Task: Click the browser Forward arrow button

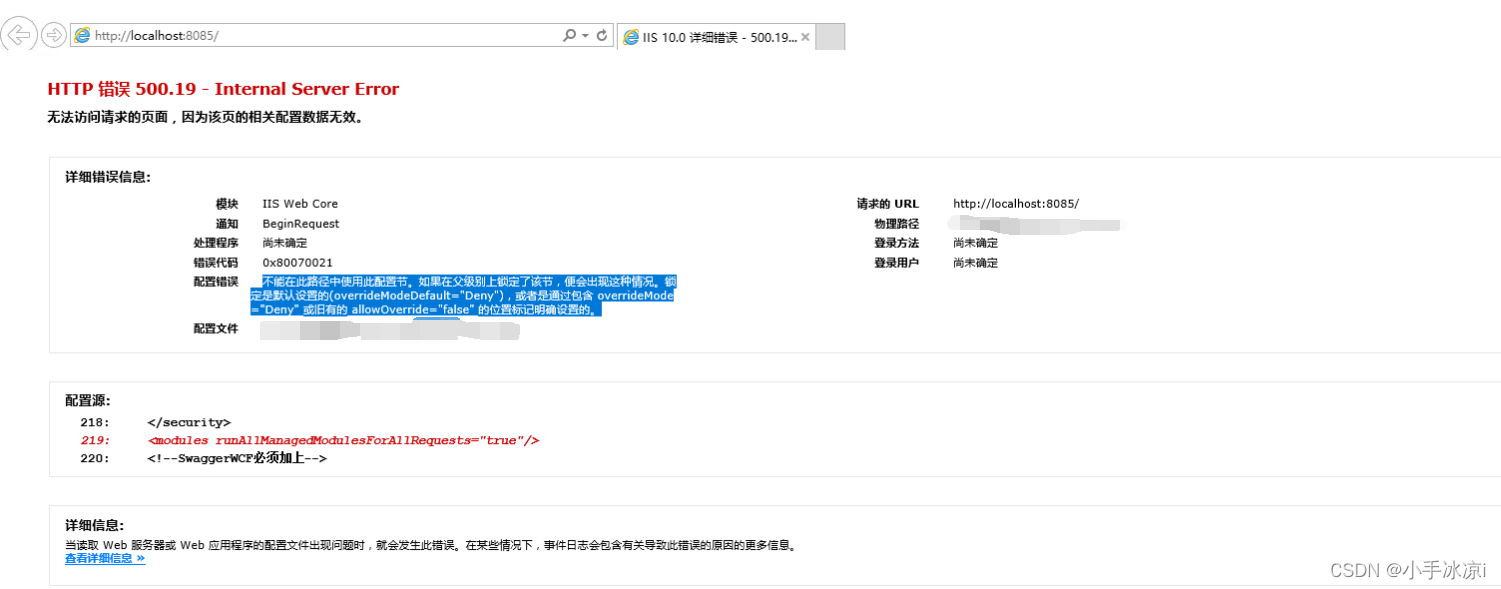Action: [x=53, y=35]
